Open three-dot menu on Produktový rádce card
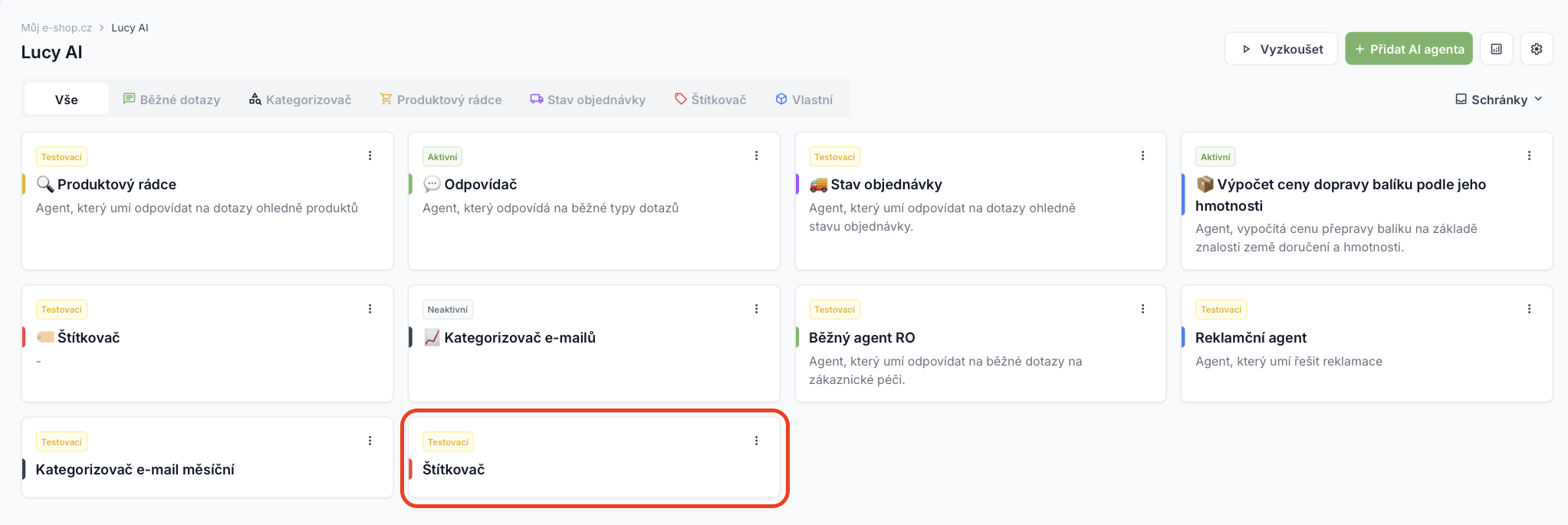 click(x=370, y=156)
